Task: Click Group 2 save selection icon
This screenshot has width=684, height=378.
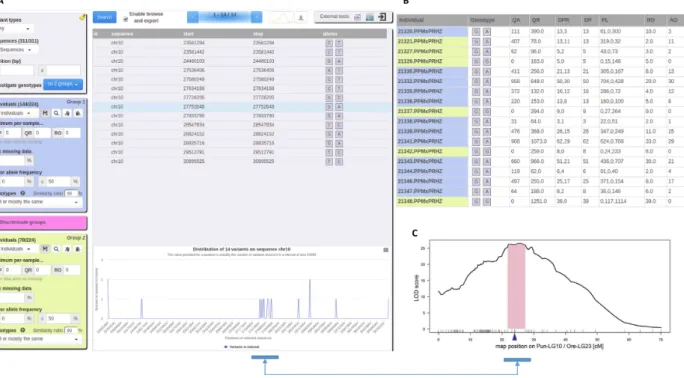Action: [45, 249]
